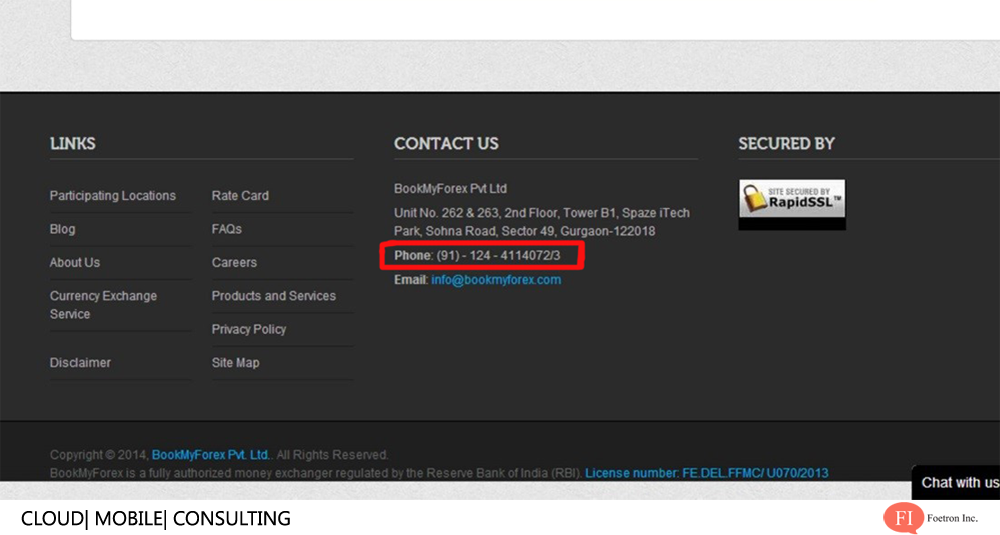Click the SECURED BY heading
The width and height of the screenshot is (1000, 535).
[x=786, y=143]
